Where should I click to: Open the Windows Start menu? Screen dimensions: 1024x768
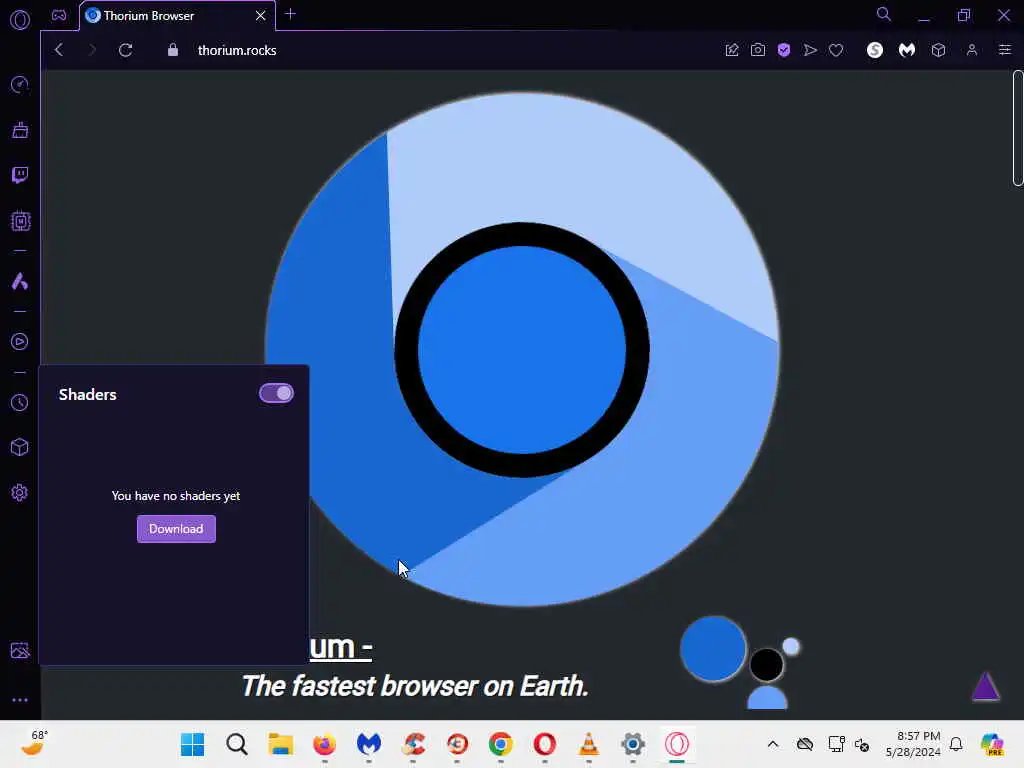pos(193,744)
